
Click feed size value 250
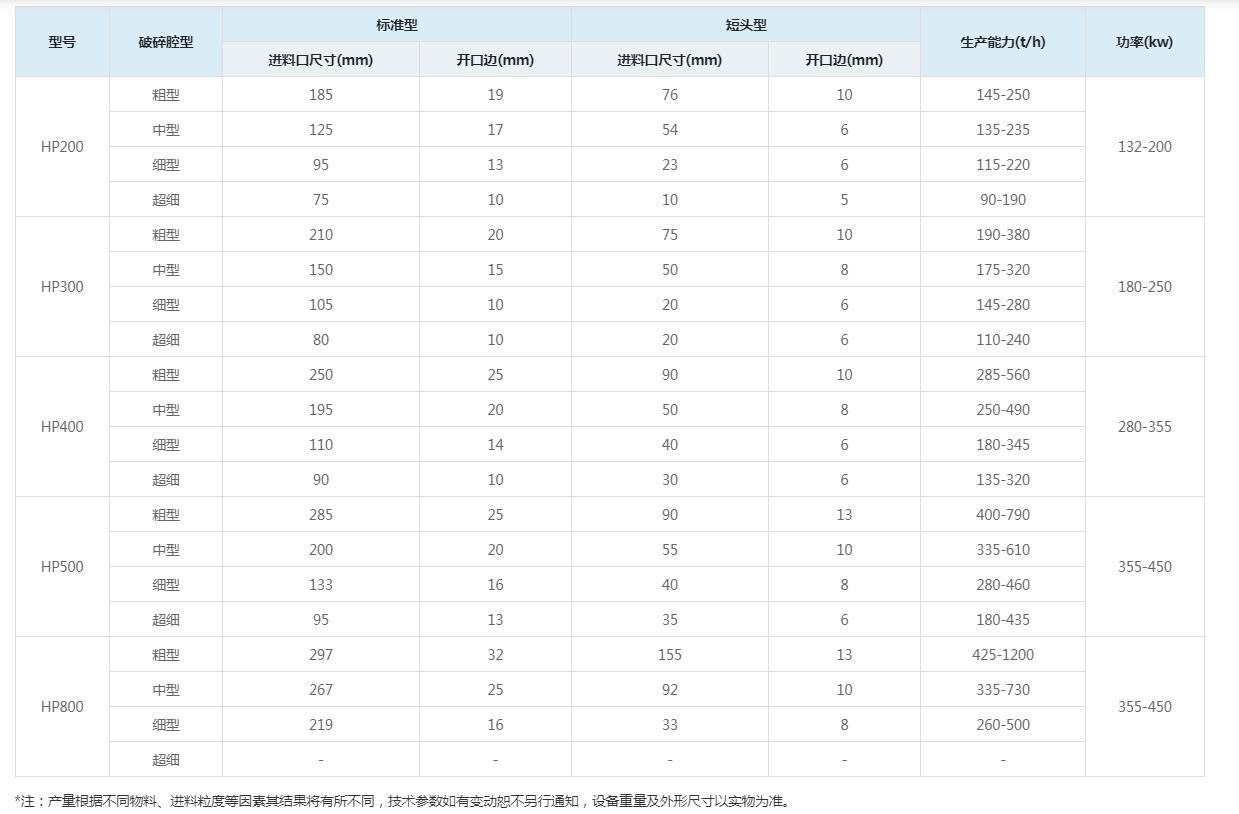tap(321, 375)
